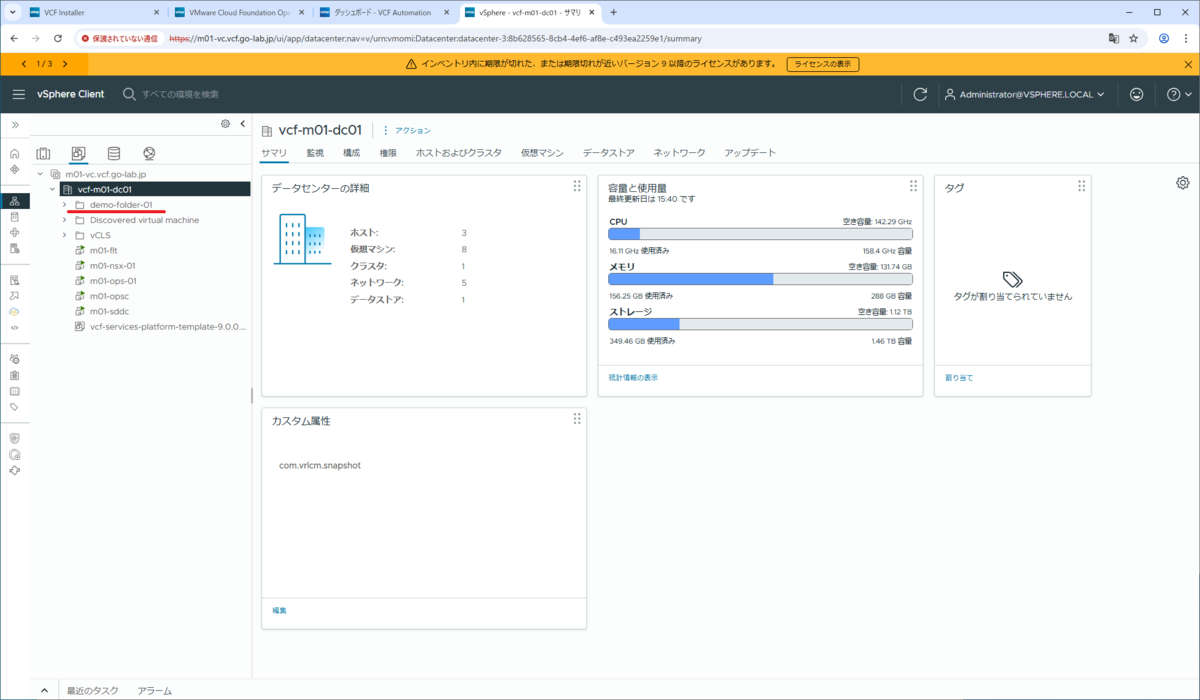Go to previous banner notification arrow
Image resolution: width=1200 pixels, height=700 pixels.
click(x=24, y=64)
